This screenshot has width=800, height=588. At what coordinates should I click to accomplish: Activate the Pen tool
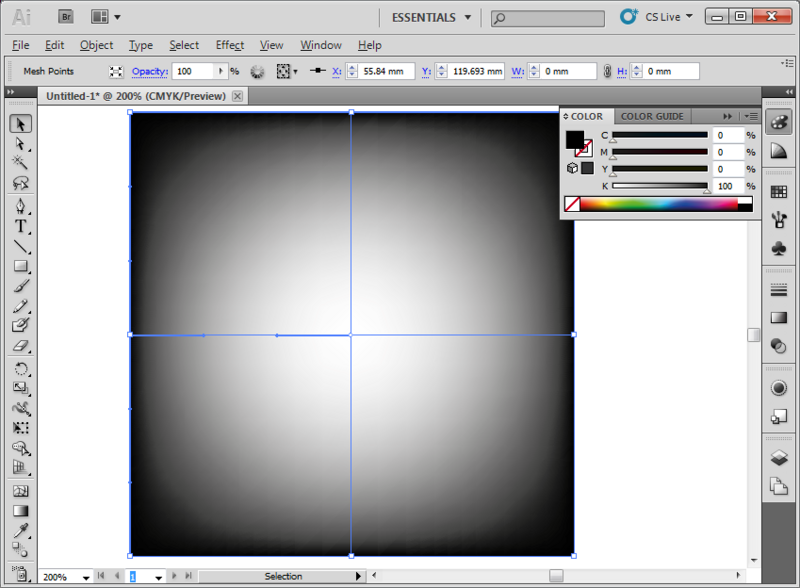(20, 206)
